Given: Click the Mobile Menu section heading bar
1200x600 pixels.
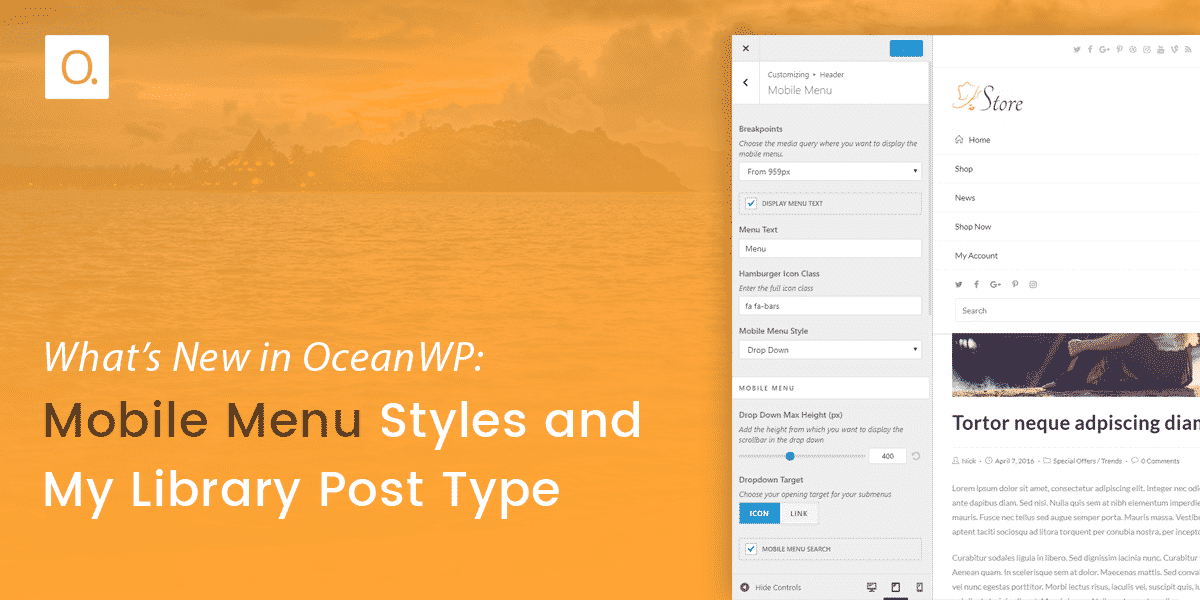Looking at the screenshot, I should click(x=830, y=387).
